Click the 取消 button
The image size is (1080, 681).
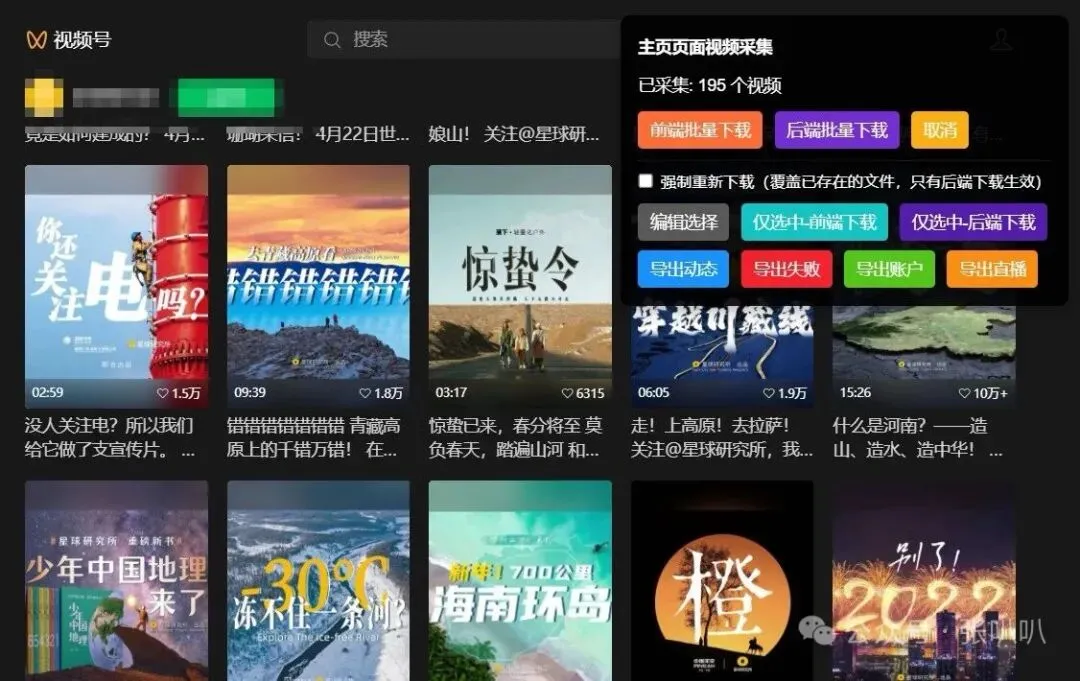click(x=939, y=130)
